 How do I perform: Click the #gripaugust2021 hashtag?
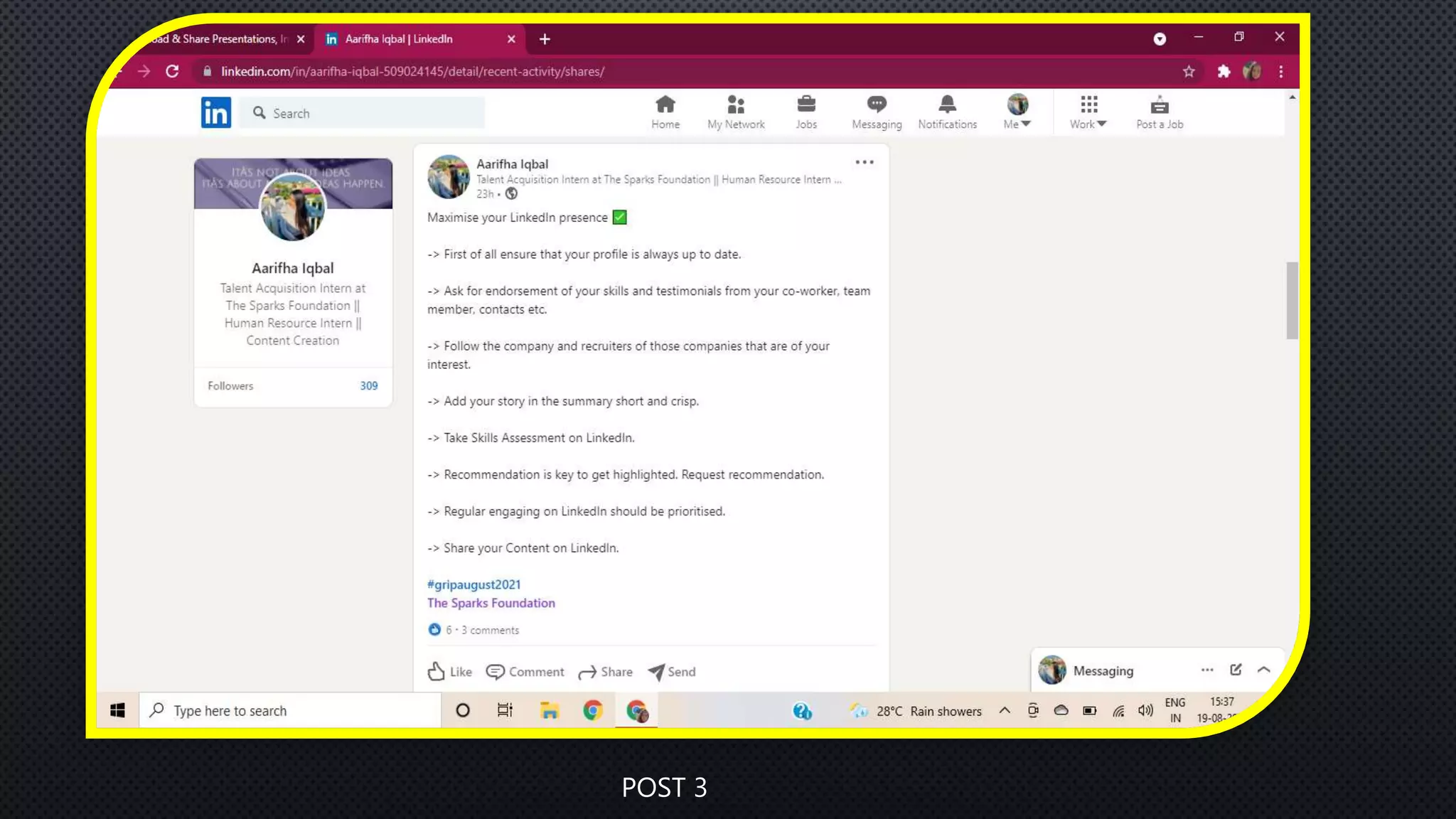[473, 584]
